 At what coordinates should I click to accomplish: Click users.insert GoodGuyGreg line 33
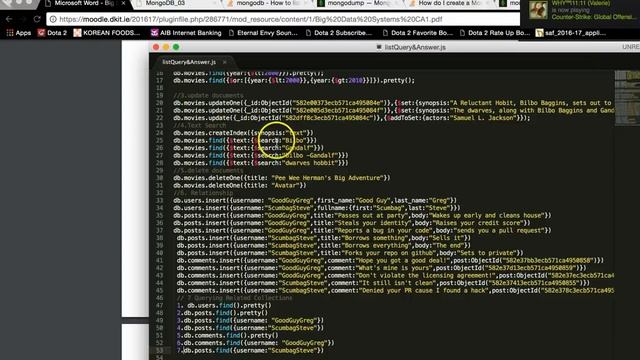point(315,200)
